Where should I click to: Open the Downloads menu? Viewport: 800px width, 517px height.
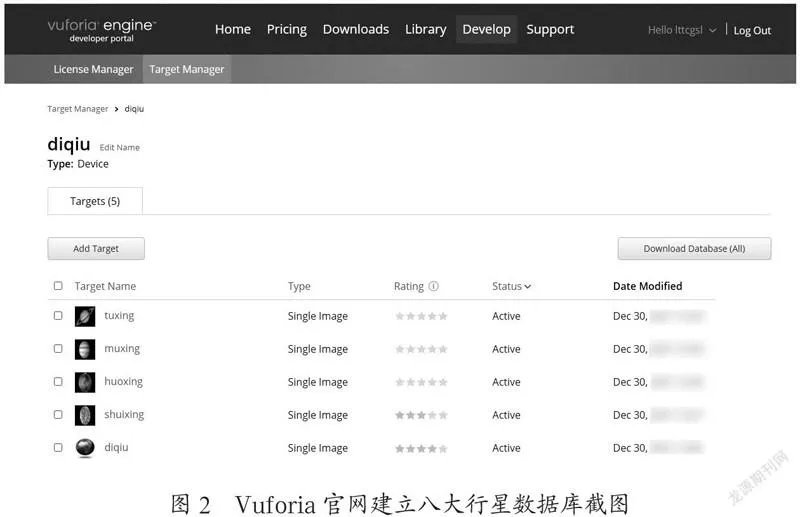tap(356, 30)
